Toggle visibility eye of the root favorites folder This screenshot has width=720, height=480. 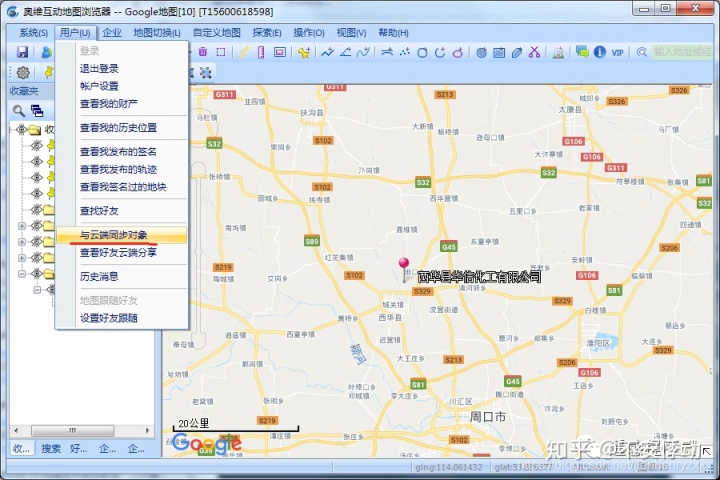21,130
